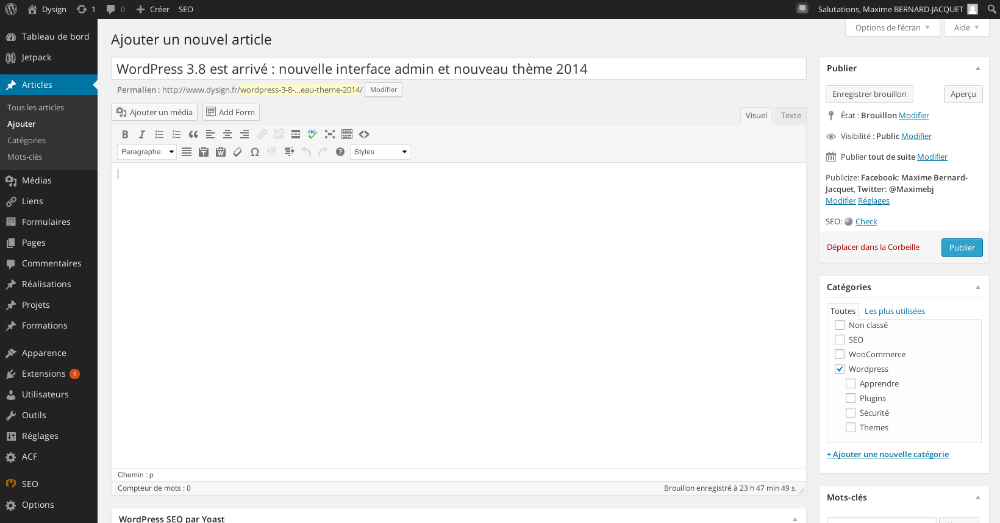Show Les plus utilisées categories tab
1000x523 pixels.
click(894, 311)
